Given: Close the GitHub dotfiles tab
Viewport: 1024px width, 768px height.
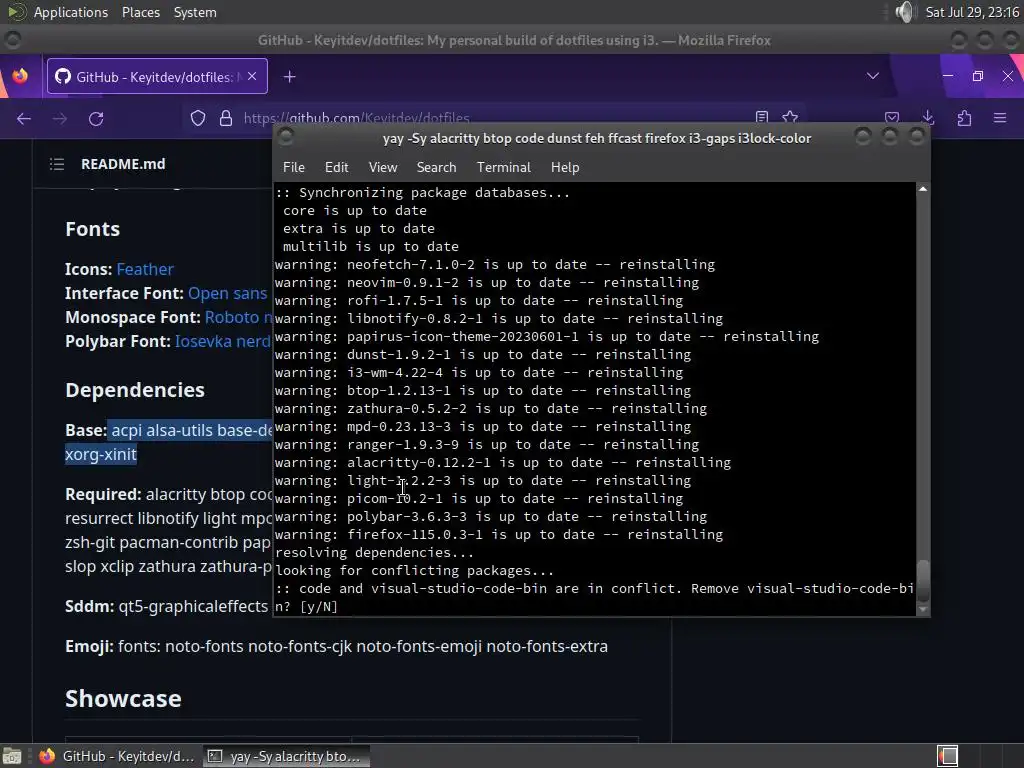Looking at the screenshot, I should click(252, 76).
